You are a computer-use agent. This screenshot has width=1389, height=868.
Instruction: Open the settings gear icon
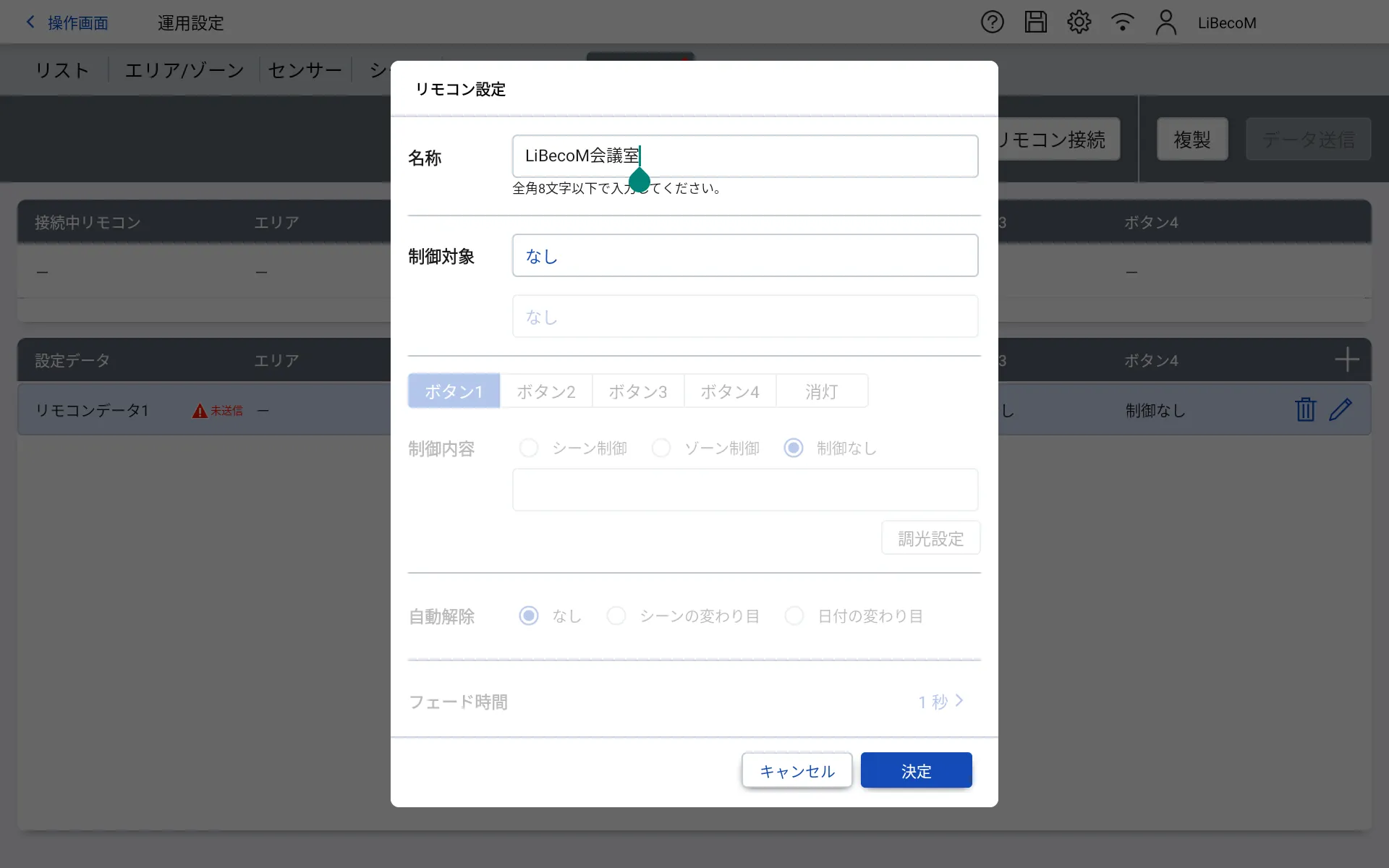1079,22
